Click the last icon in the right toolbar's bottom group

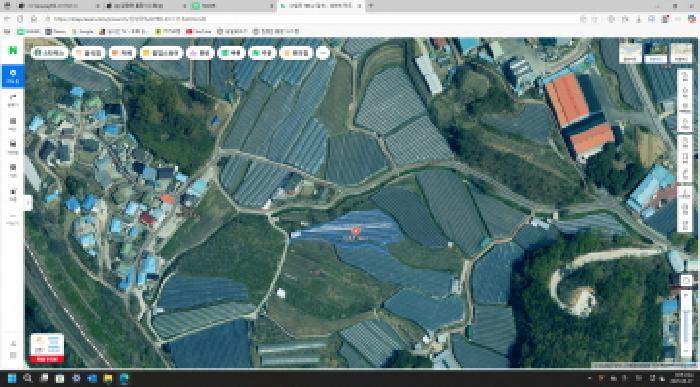[685, 224]
